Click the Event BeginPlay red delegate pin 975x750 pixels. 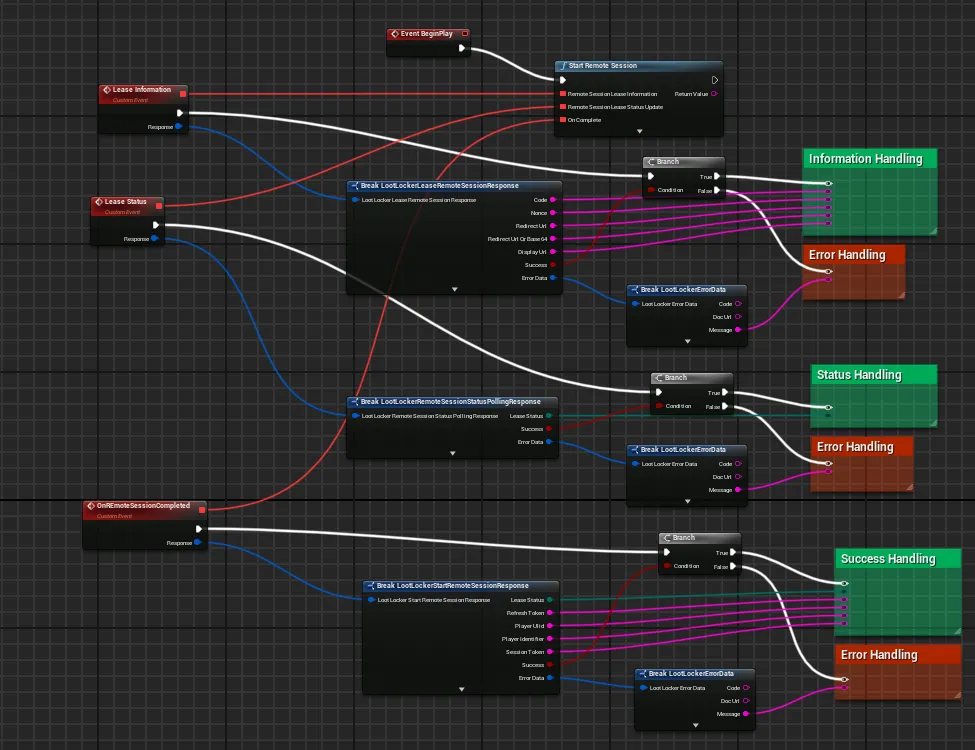pos(464,34)
